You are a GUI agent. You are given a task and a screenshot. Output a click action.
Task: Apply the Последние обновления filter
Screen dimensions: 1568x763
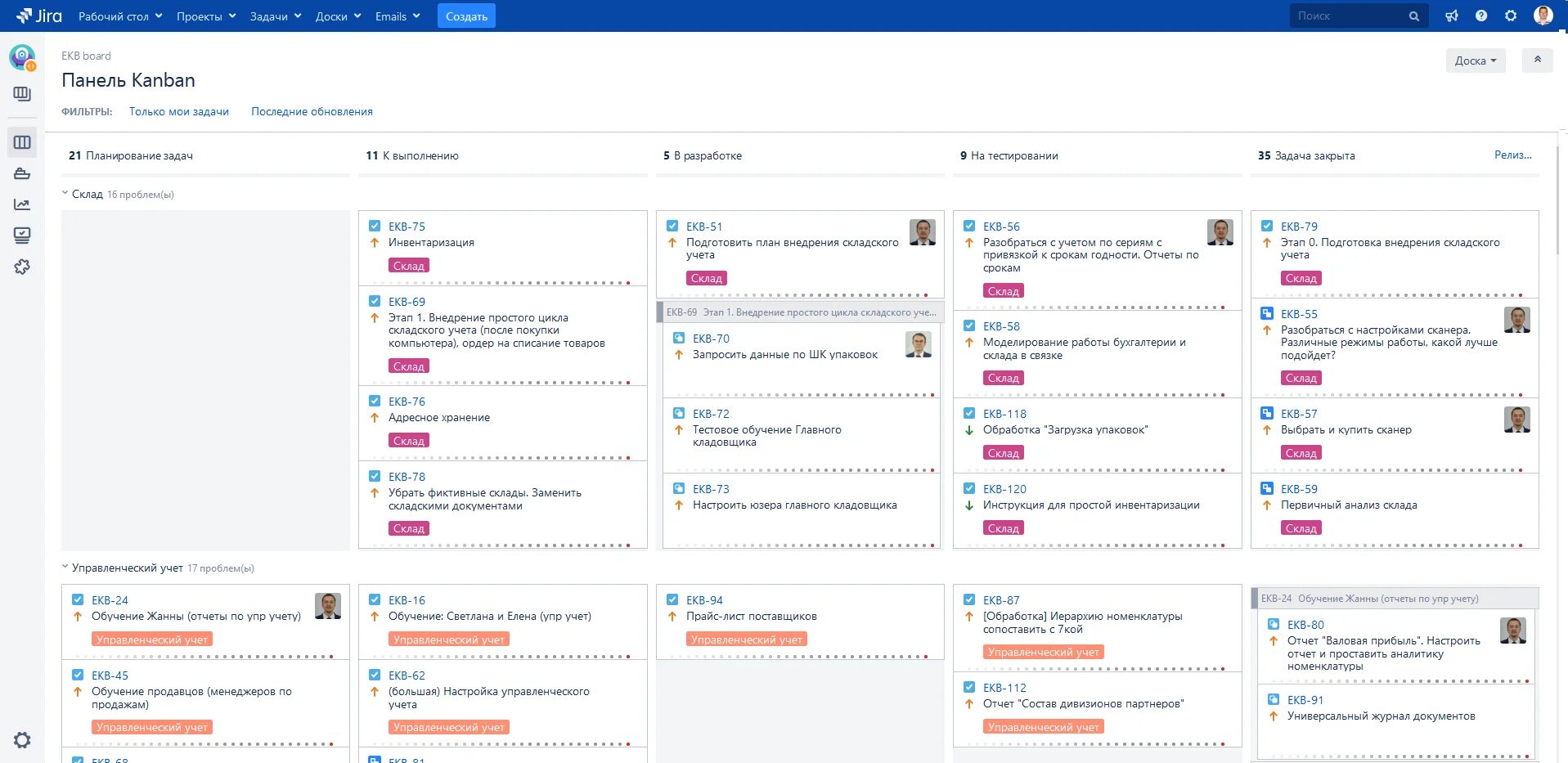click(x=312, y=112)
